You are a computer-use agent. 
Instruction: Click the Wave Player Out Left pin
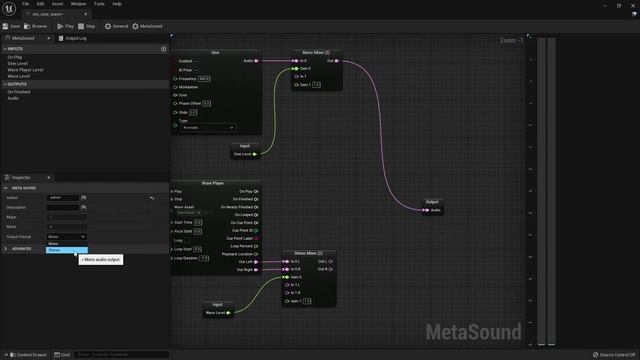256,262
